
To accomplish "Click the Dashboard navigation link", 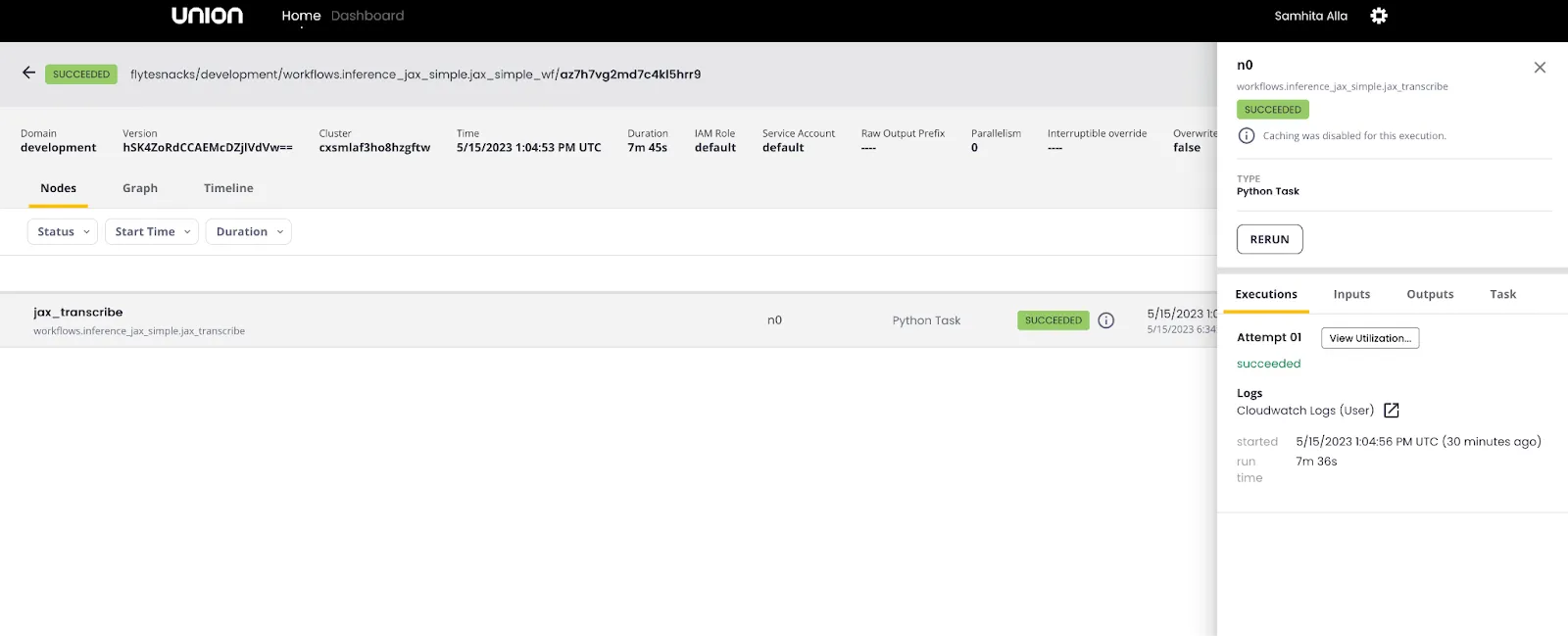I will pyautogui.click(x=367, y=16).
